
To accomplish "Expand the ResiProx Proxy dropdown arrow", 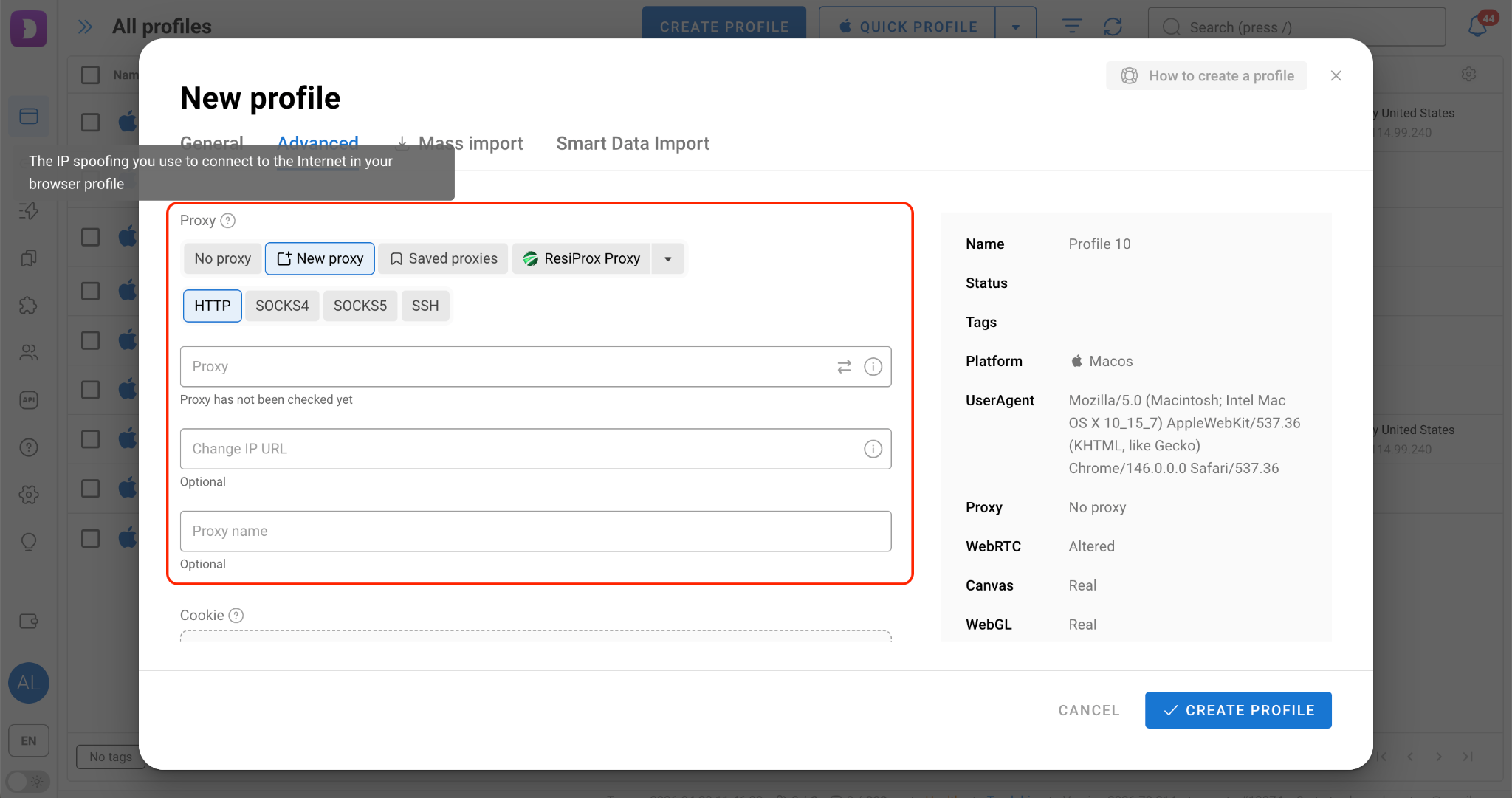I will tap(667, 259).
